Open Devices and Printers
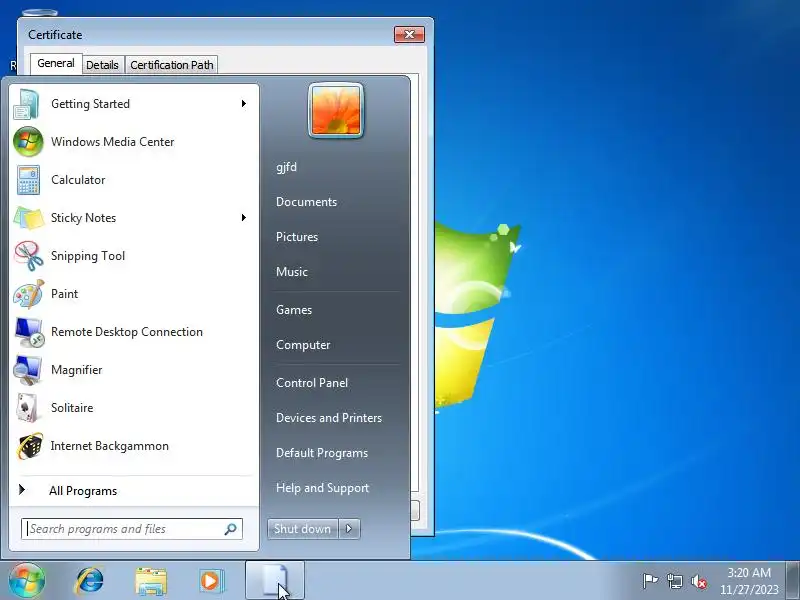This screenshot has width=800, height=600. pyautogui.click(x=329, y=418)
